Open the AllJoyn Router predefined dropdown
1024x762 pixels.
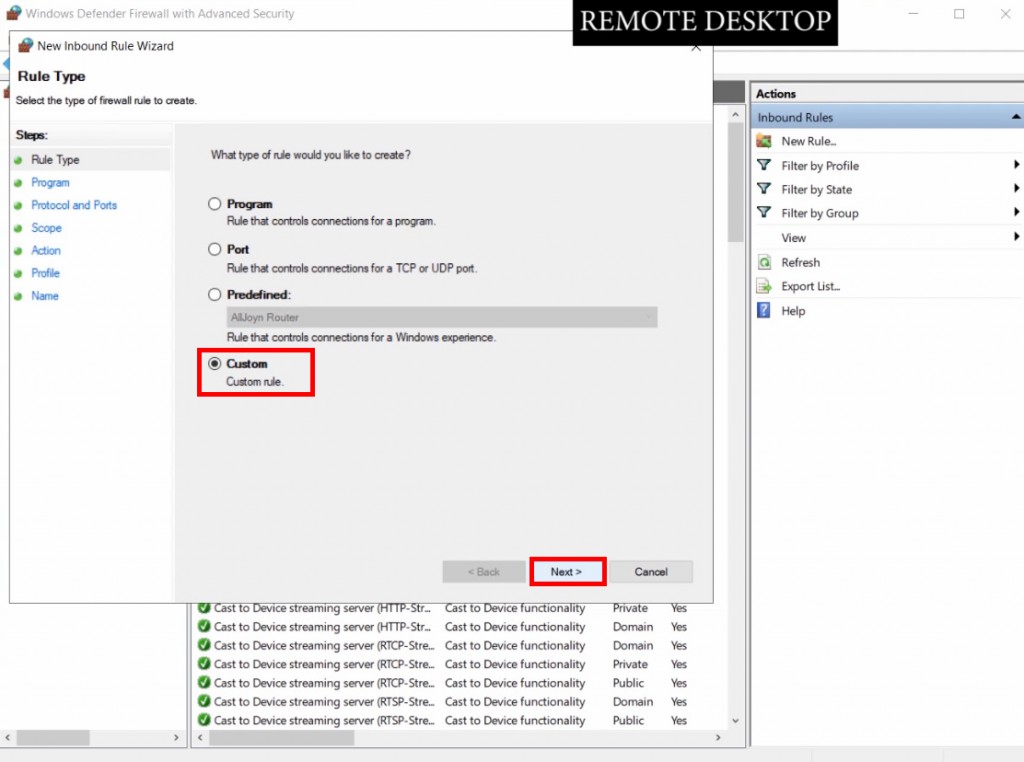pos(442,317)
